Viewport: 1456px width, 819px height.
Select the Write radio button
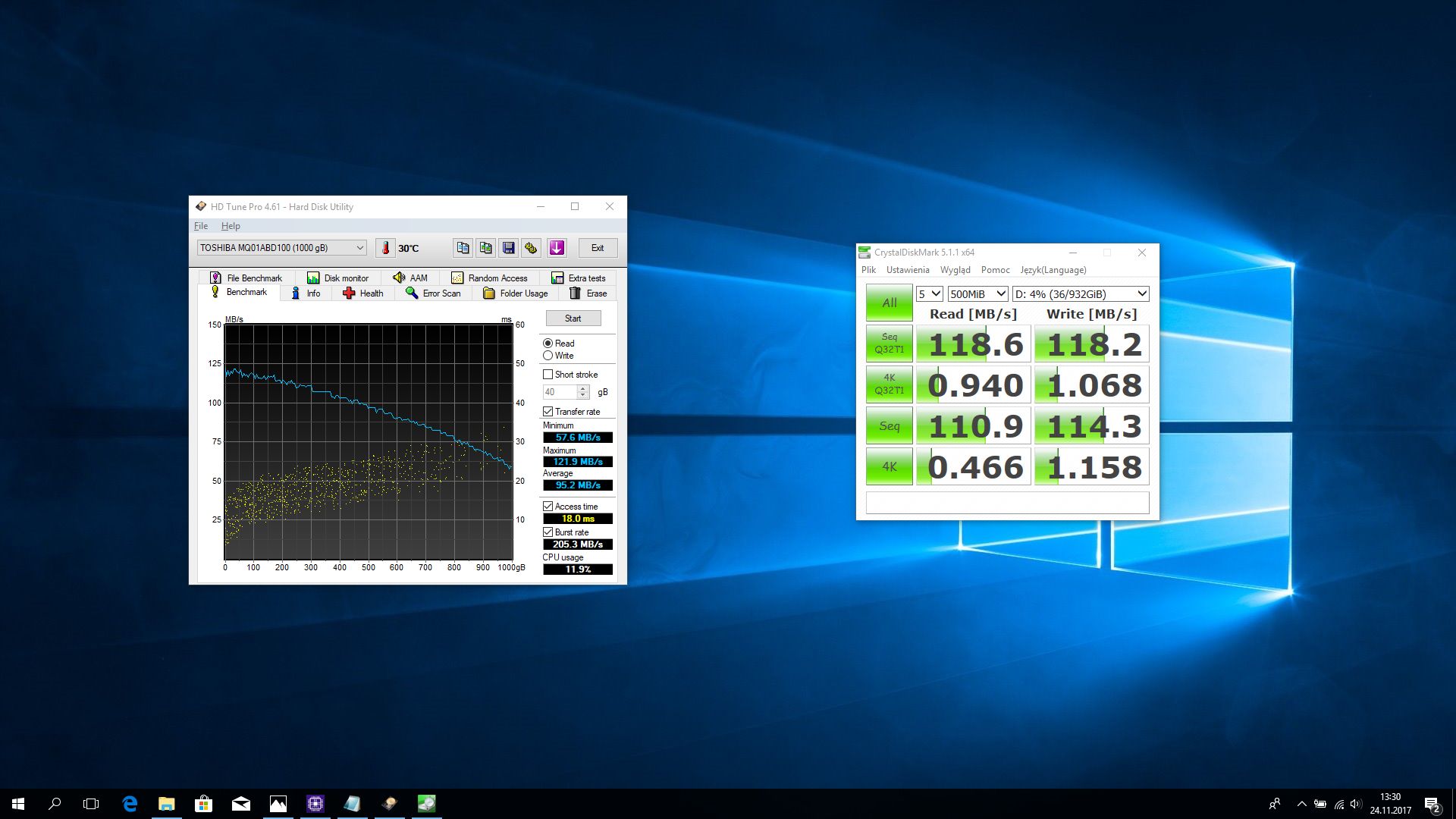(x=548, y=356)
